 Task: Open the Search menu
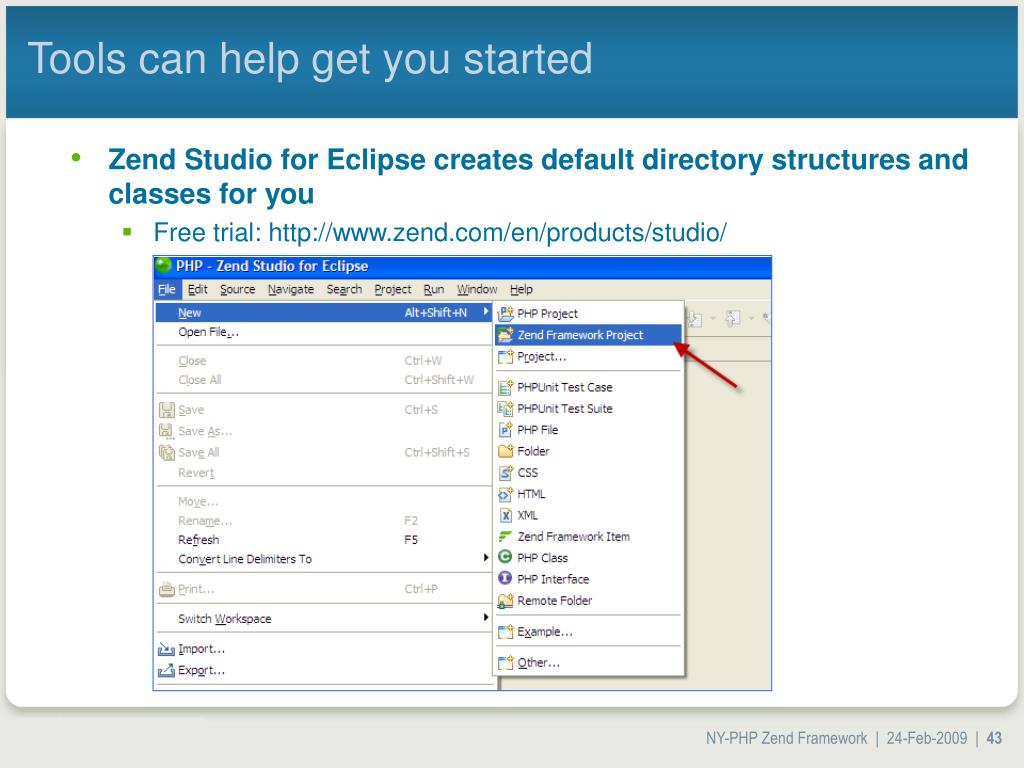click(344, 289)
